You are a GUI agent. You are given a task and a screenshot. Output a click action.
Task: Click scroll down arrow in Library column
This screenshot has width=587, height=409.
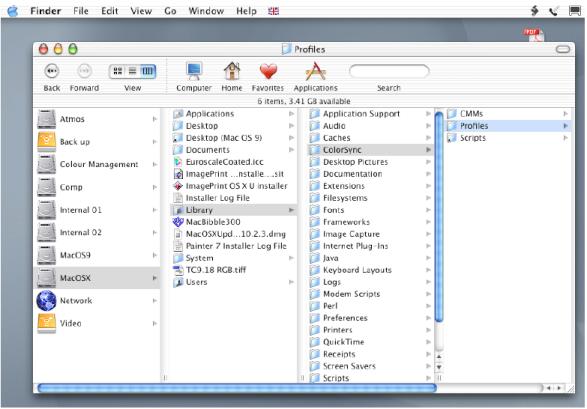click(439, 367)
